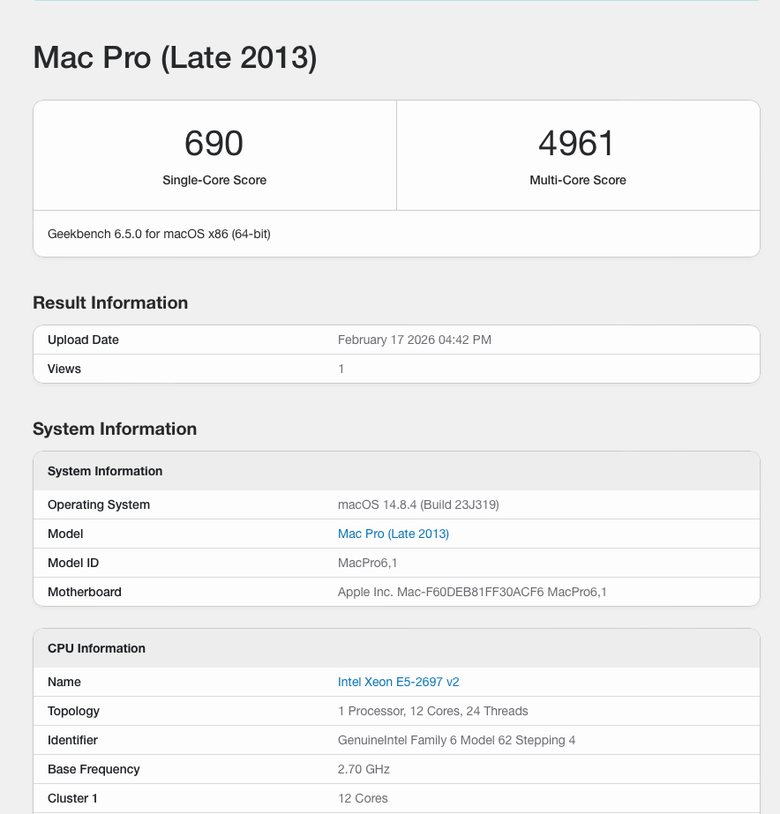The height and width of the screenshot is (814, 780).
Task: Click the multi-core score 4961
Action: (x=577, y=143)
